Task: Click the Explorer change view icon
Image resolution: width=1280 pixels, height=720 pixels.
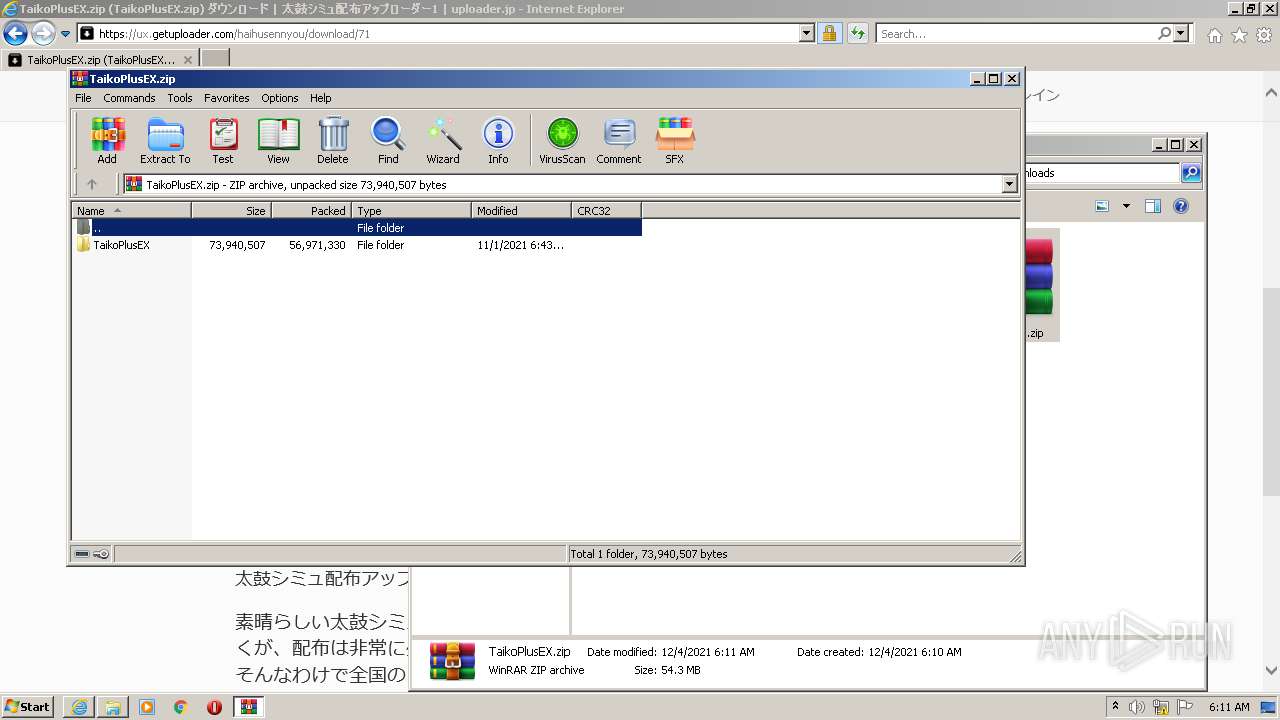Action: coord(1102,207)
